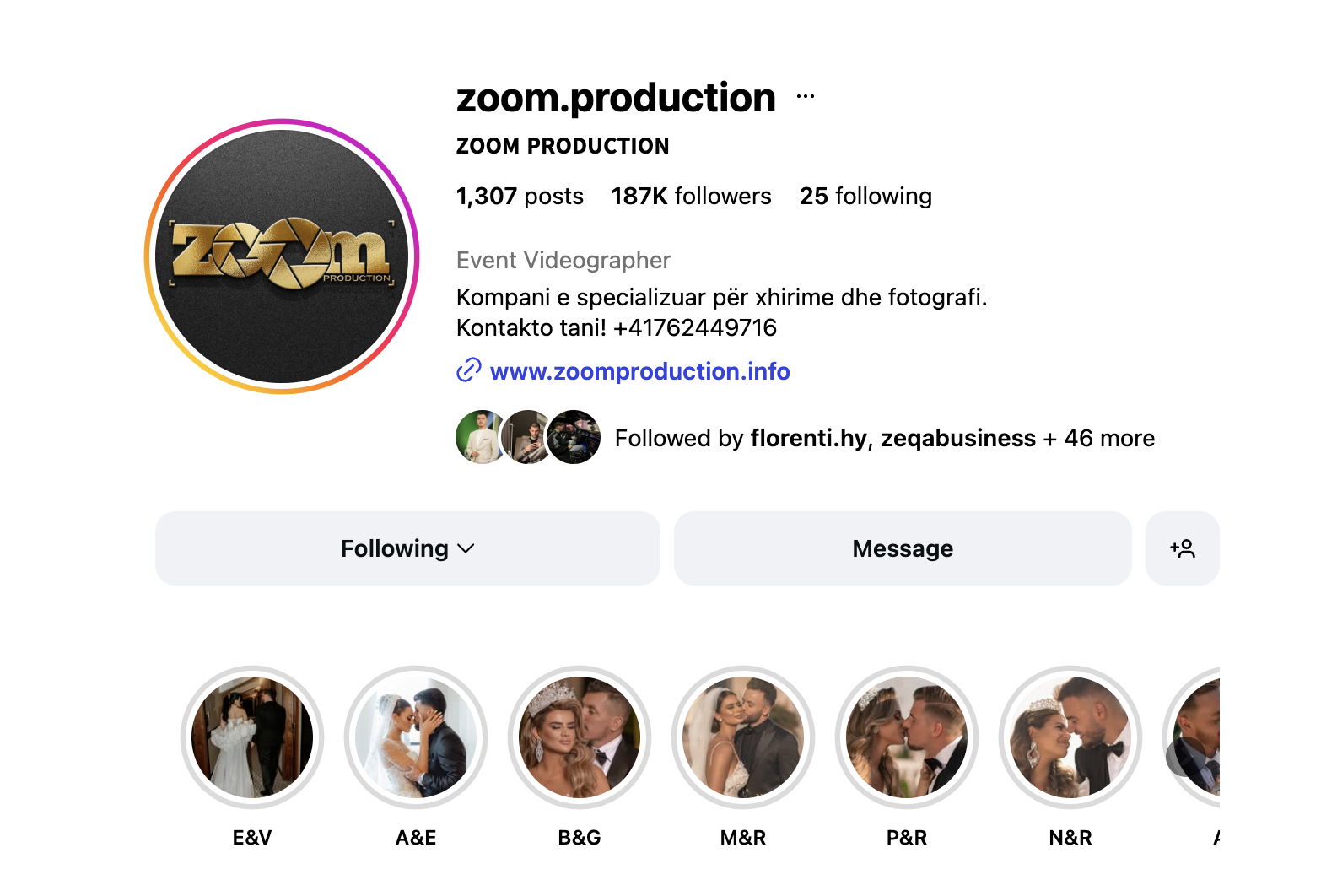
Task: Expand the Following dropdown button
Action: [x=407, y=548]
